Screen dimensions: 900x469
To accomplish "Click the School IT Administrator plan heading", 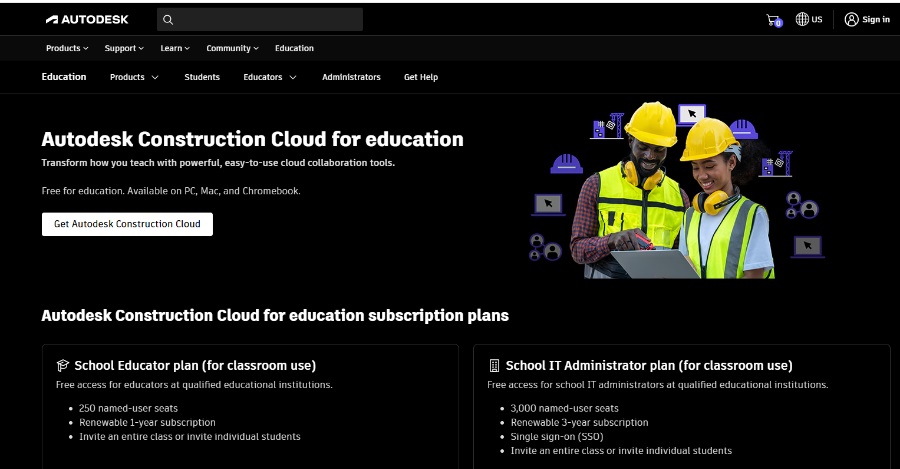I will click(x=649, y=365).
